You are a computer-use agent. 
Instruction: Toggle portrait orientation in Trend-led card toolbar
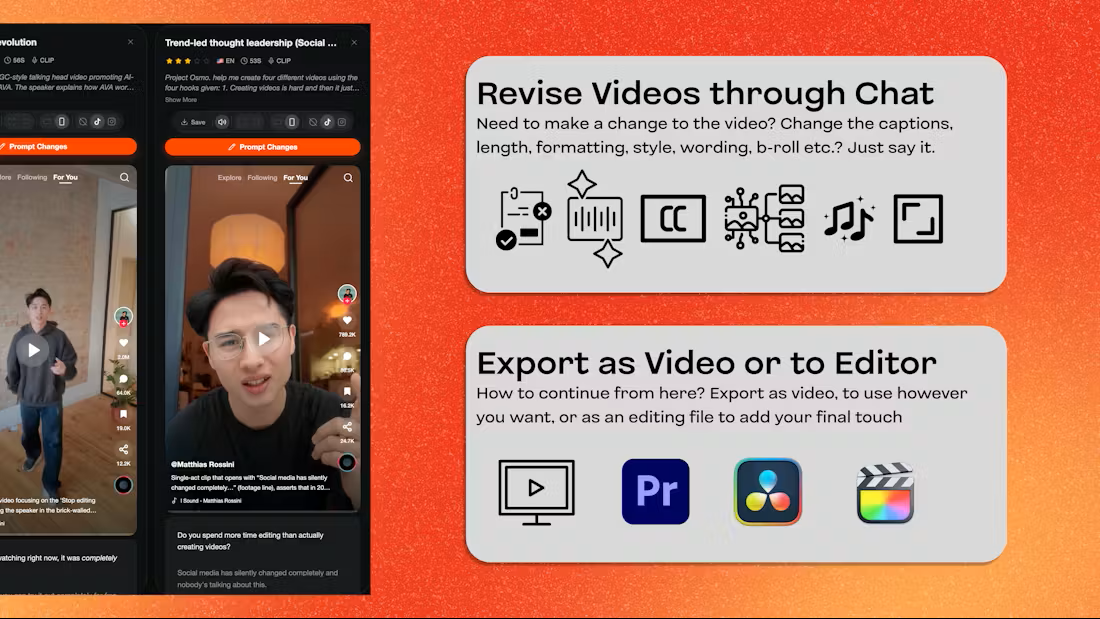pos(292,122)
